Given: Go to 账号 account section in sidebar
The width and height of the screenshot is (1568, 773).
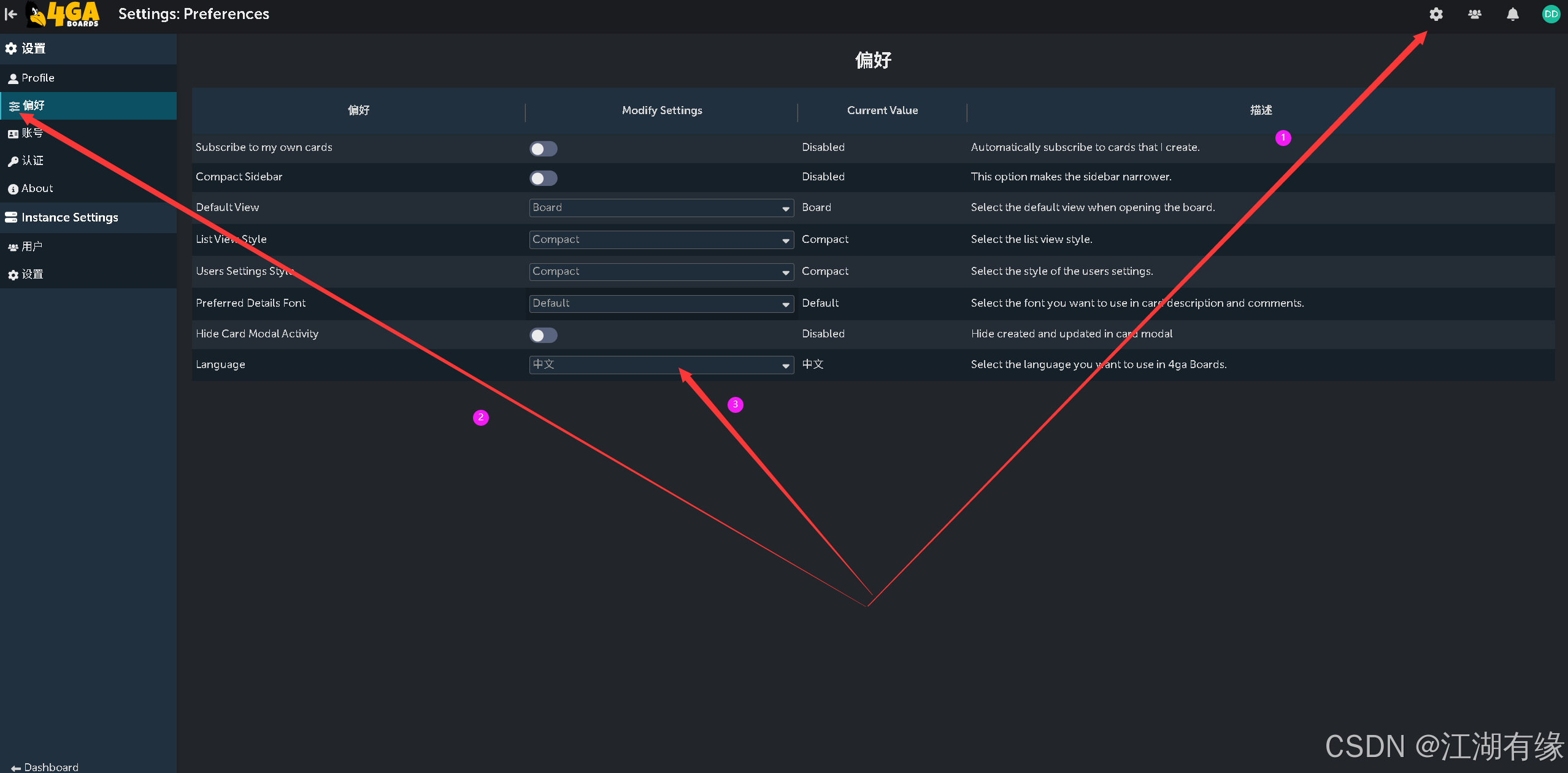Looking at the screenshot, I should pyautogui.click(x=32, y=133).
